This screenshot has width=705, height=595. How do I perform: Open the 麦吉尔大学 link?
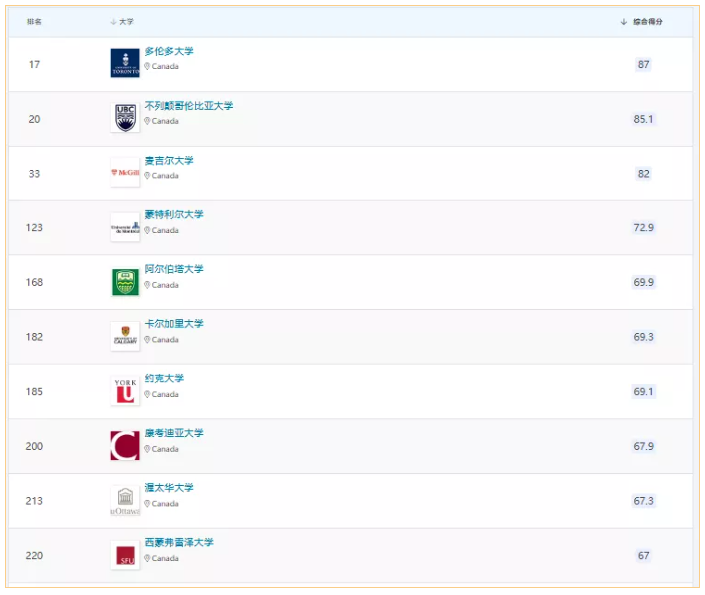pos(169,160)
